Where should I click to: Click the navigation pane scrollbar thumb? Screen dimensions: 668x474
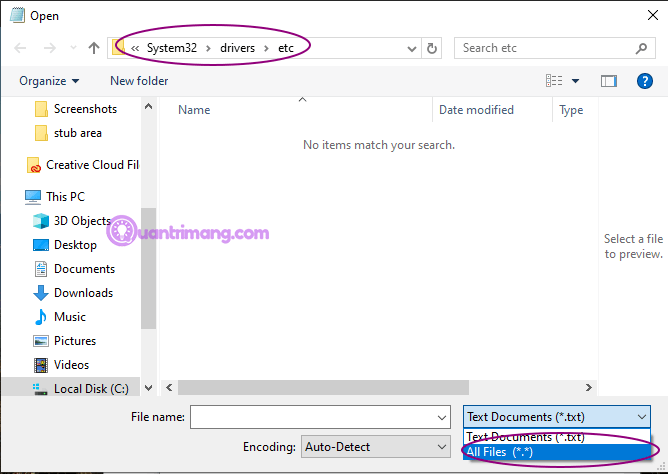point(148,268)
